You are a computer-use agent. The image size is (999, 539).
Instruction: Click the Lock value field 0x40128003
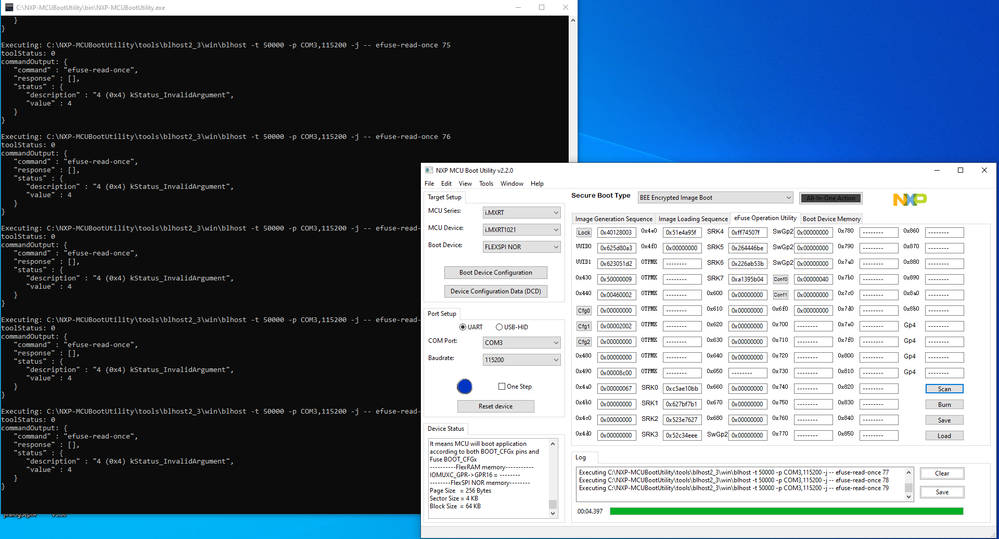(616, 233)
